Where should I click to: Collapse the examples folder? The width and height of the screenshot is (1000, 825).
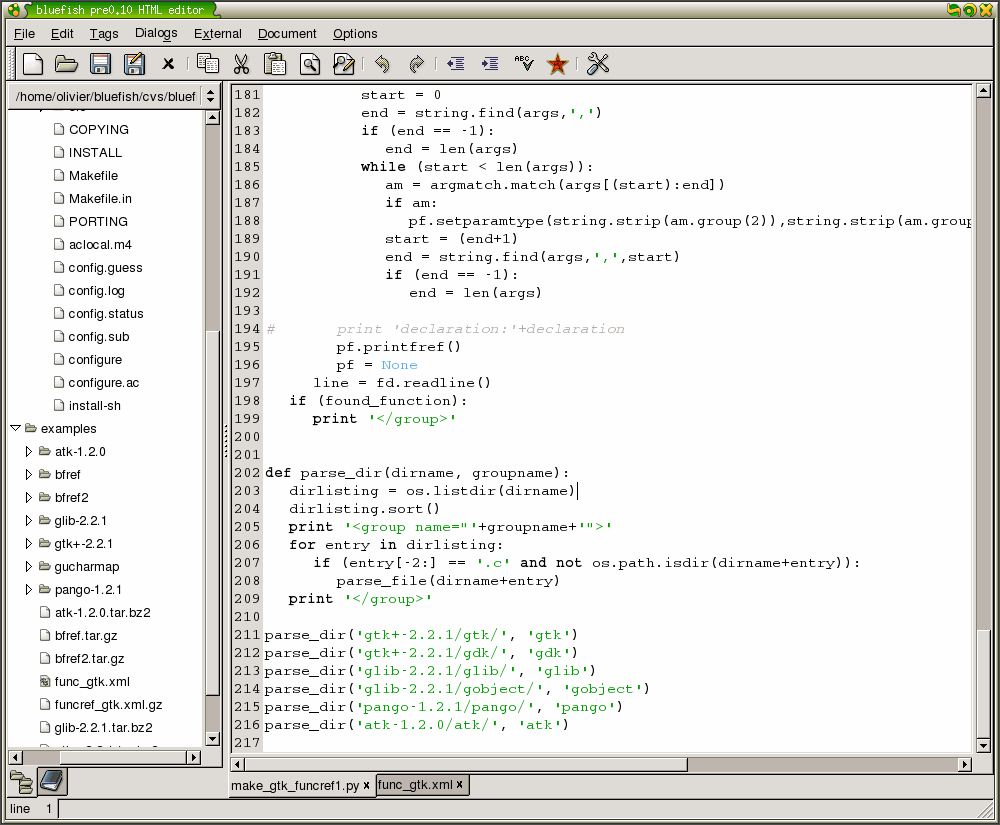(16, 428)
